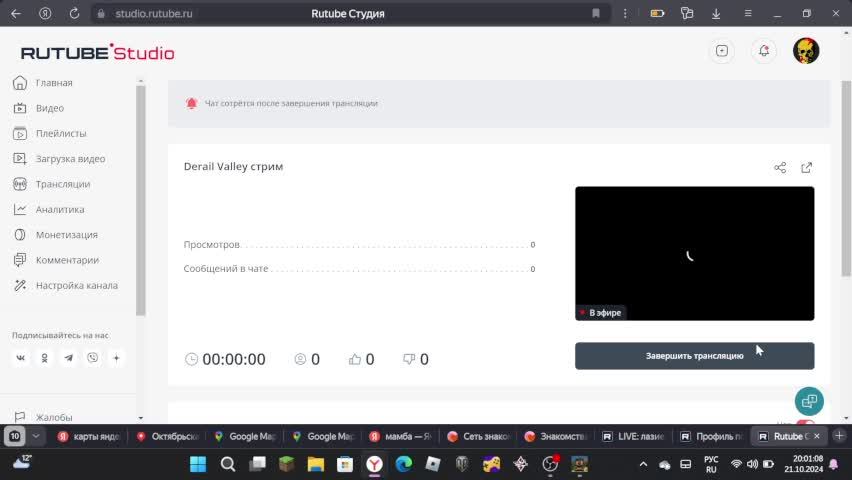Viewport: 852px width, 480px height.
Task: Open the Трансляции section
Action: [x=52, y=184]
